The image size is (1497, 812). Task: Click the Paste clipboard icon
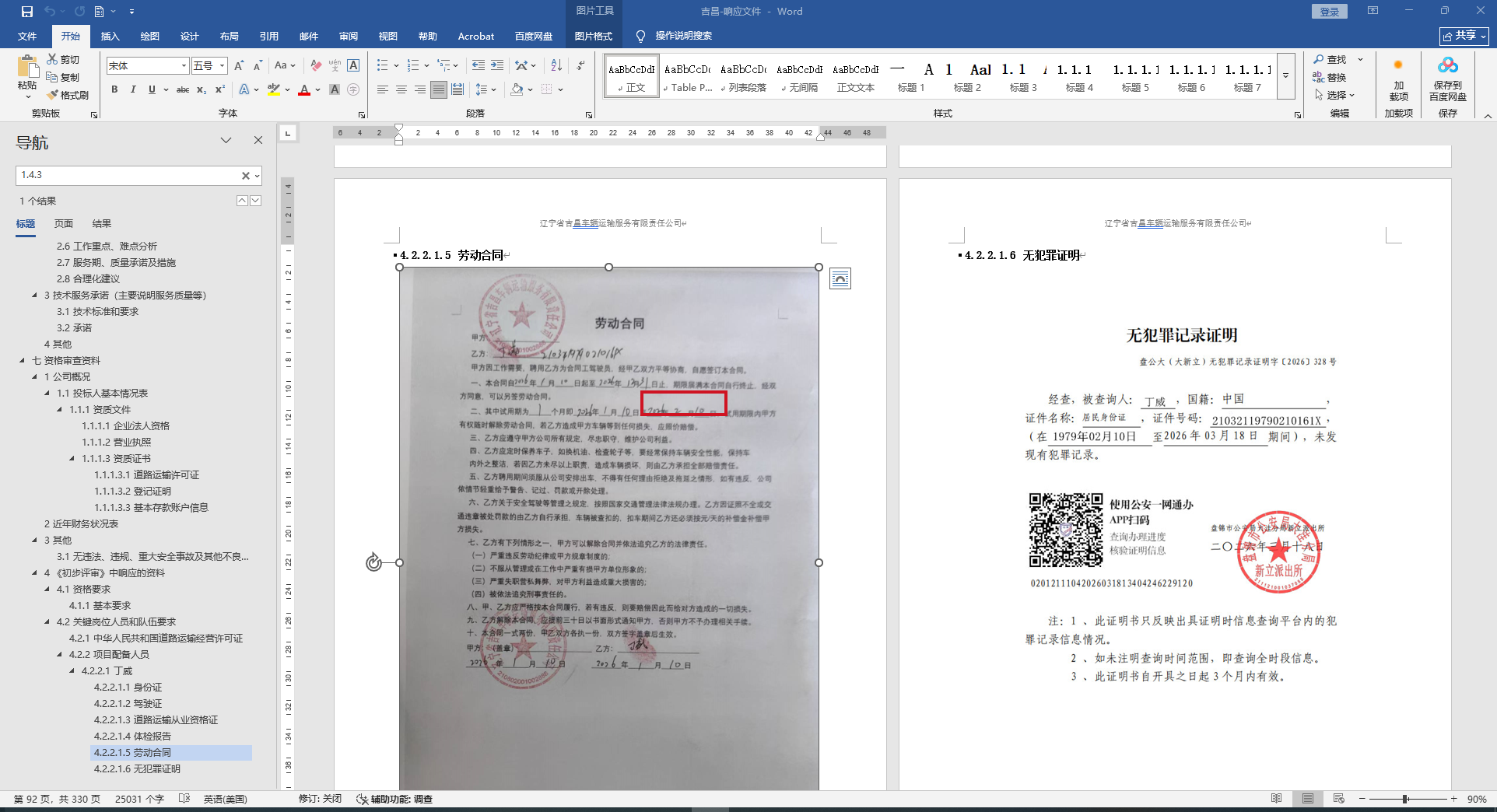coord(27,66)
